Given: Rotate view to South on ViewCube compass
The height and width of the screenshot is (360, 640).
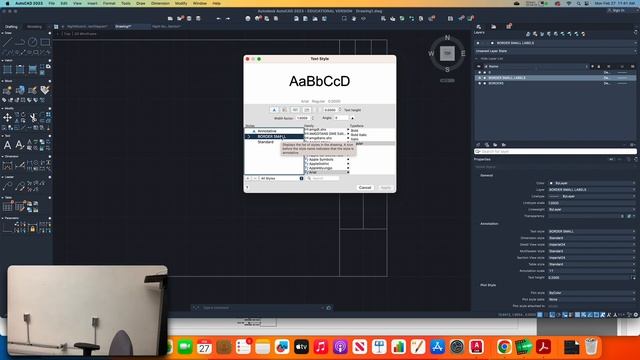Looking at the screenshot, I should [447, 69].
